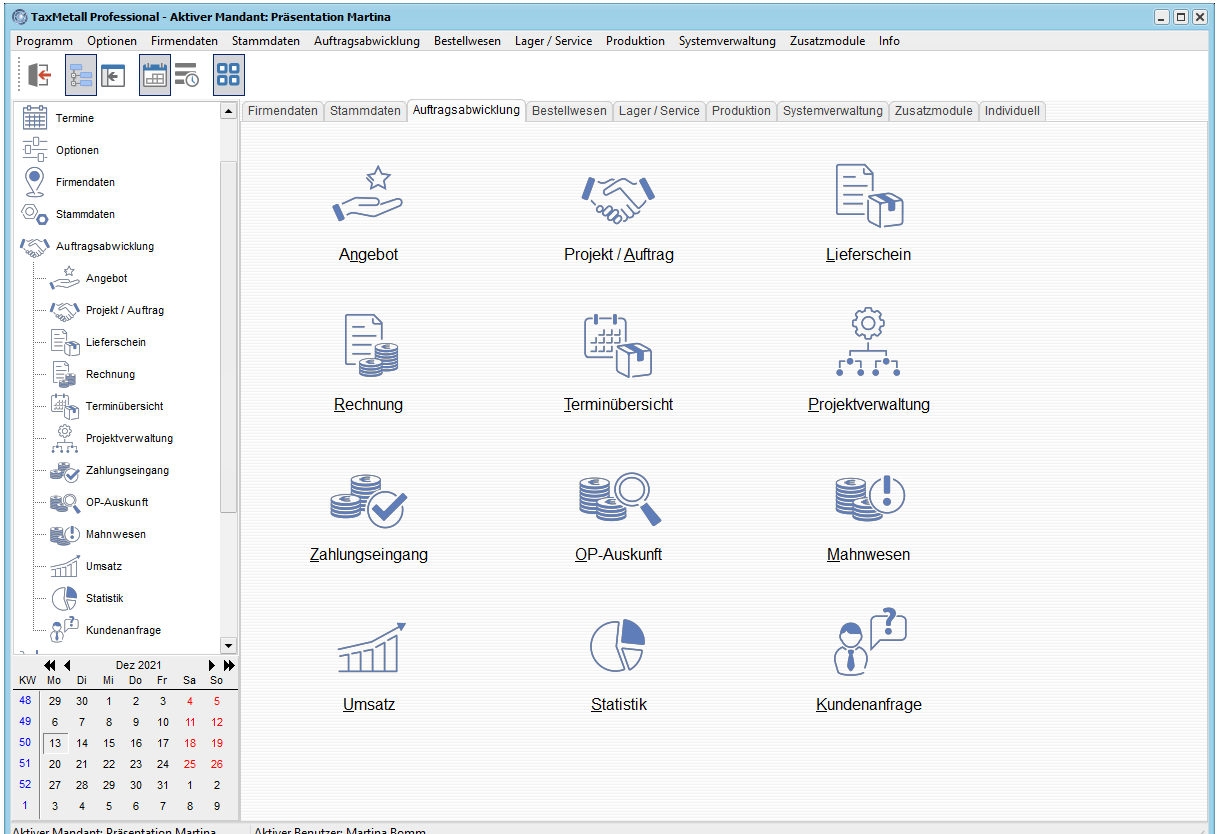Open the Bestellwesen menu in menu bar
This screenshot has width=1218, height=834.
pos(467,41)
